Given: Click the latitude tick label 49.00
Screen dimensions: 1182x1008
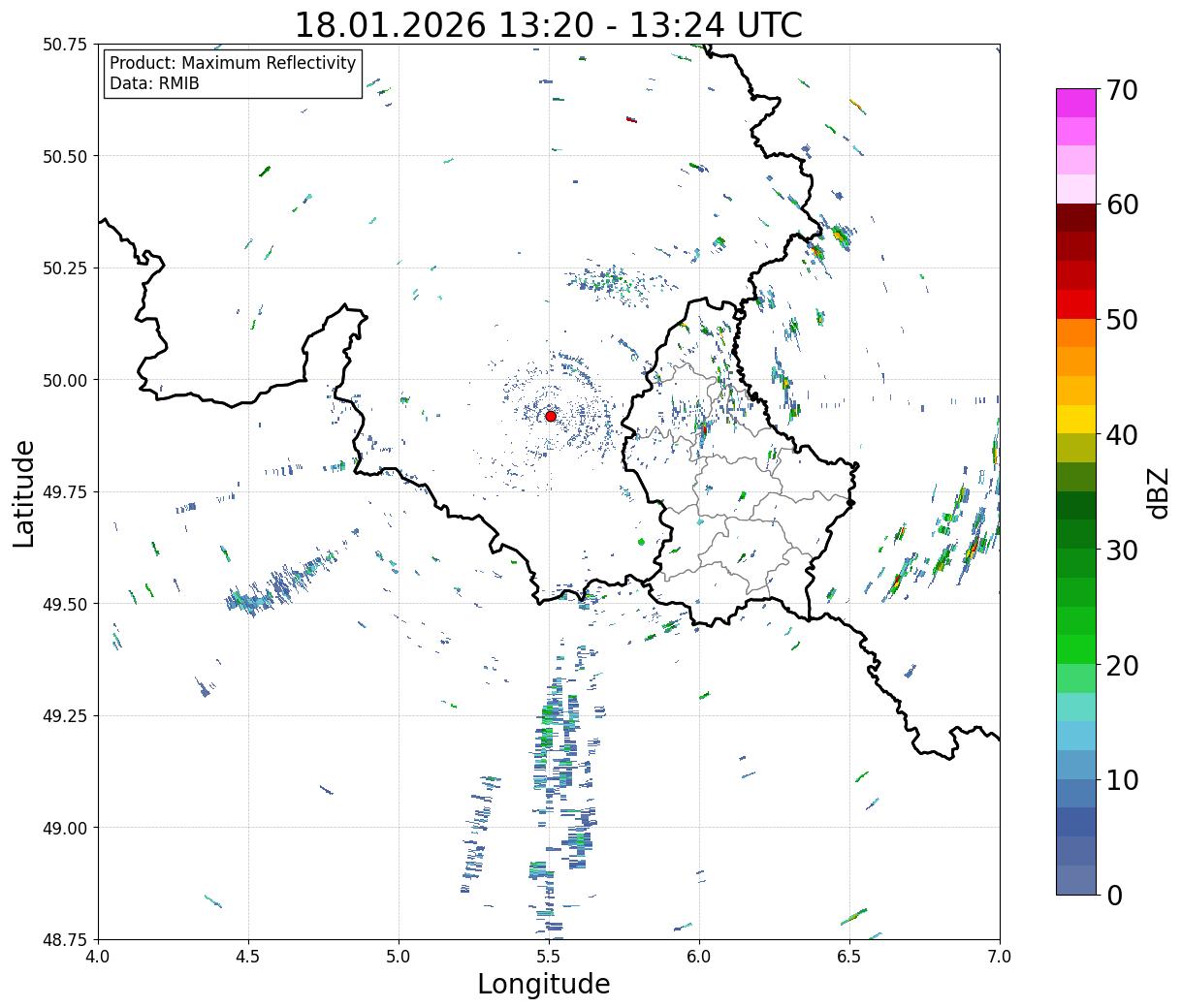Looking at the screenshot, I should click(65, 828).
